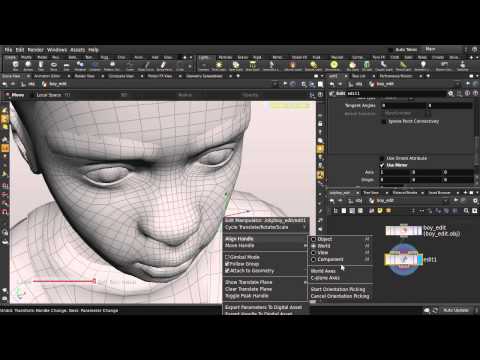Click Cancel Orientation Picking
480x360 pixels.
(x=340, y=296)
